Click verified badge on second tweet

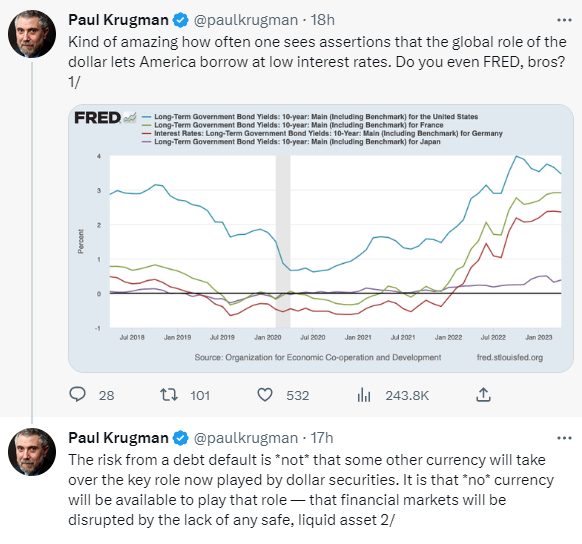coord(181,438)
